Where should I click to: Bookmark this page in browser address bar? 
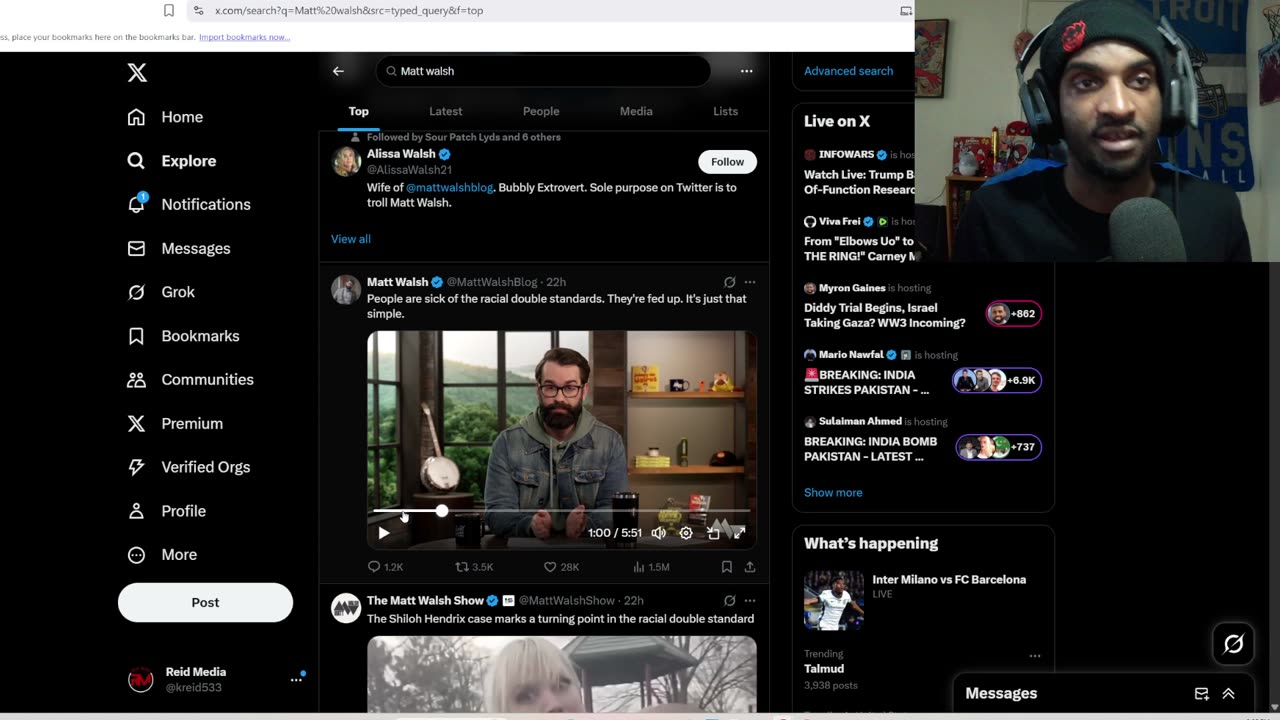169,10
